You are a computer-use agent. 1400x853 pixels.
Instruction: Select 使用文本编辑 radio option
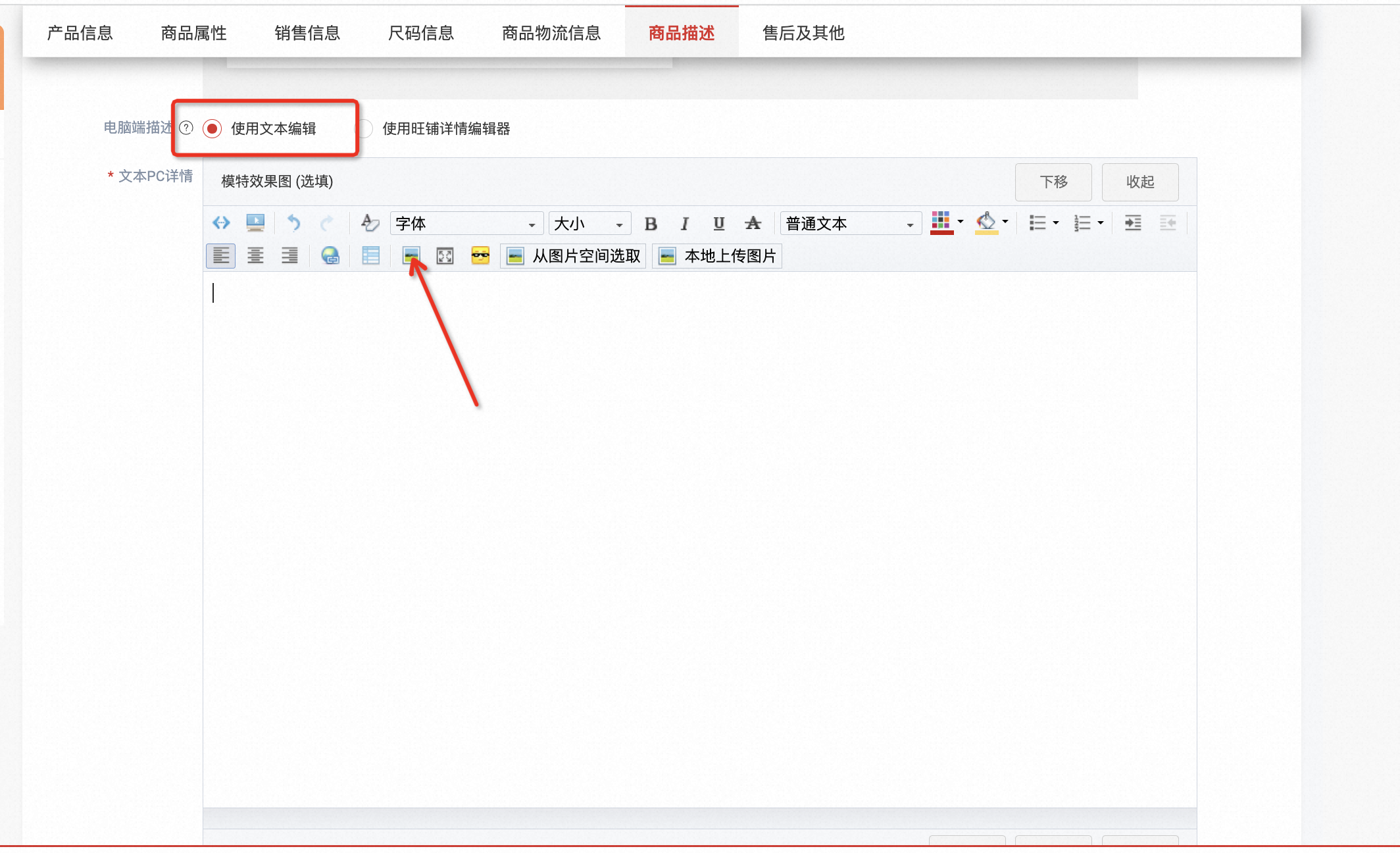click(x=212, y=128)
